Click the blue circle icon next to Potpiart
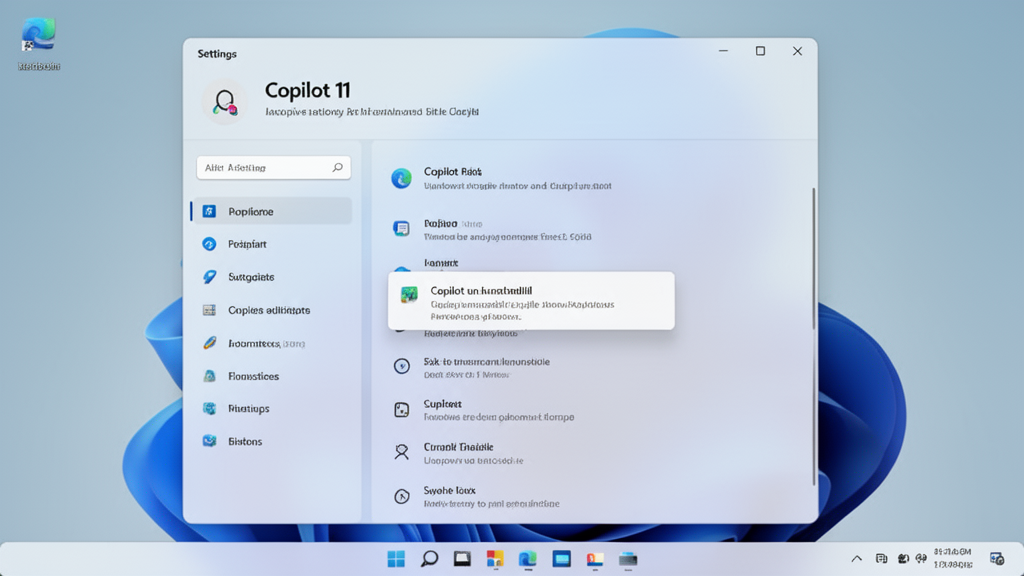 point(209,244)
